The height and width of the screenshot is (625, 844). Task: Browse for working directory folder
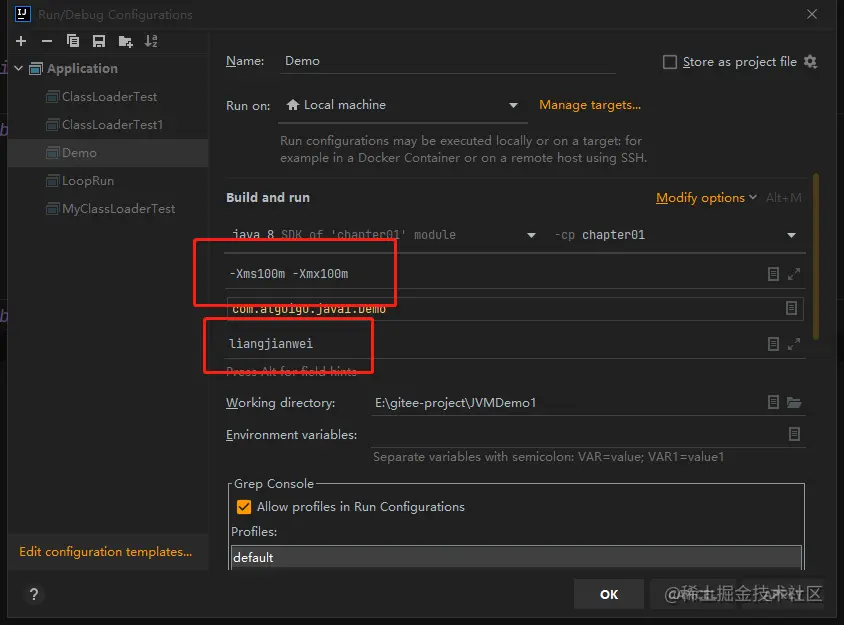tap(794, 402)
